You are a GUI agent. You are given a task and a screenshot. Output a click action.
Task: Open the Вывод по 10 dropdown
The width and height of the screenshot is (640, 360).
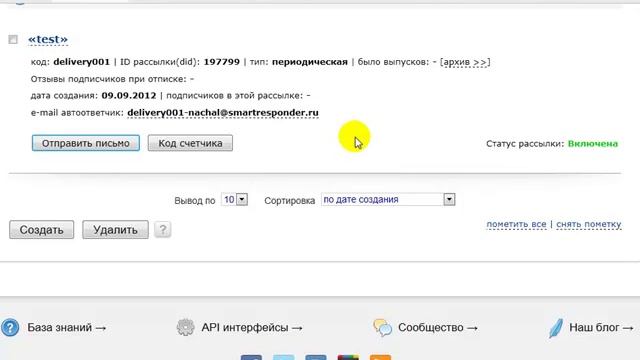pos(234,200)
